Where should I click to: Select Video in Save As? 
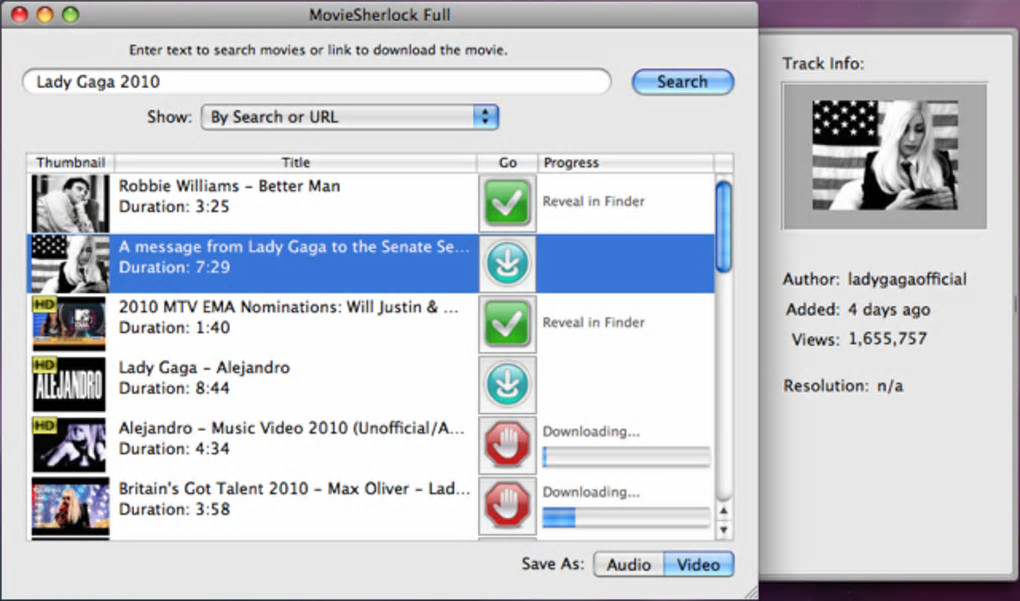[x=699, y=565]
